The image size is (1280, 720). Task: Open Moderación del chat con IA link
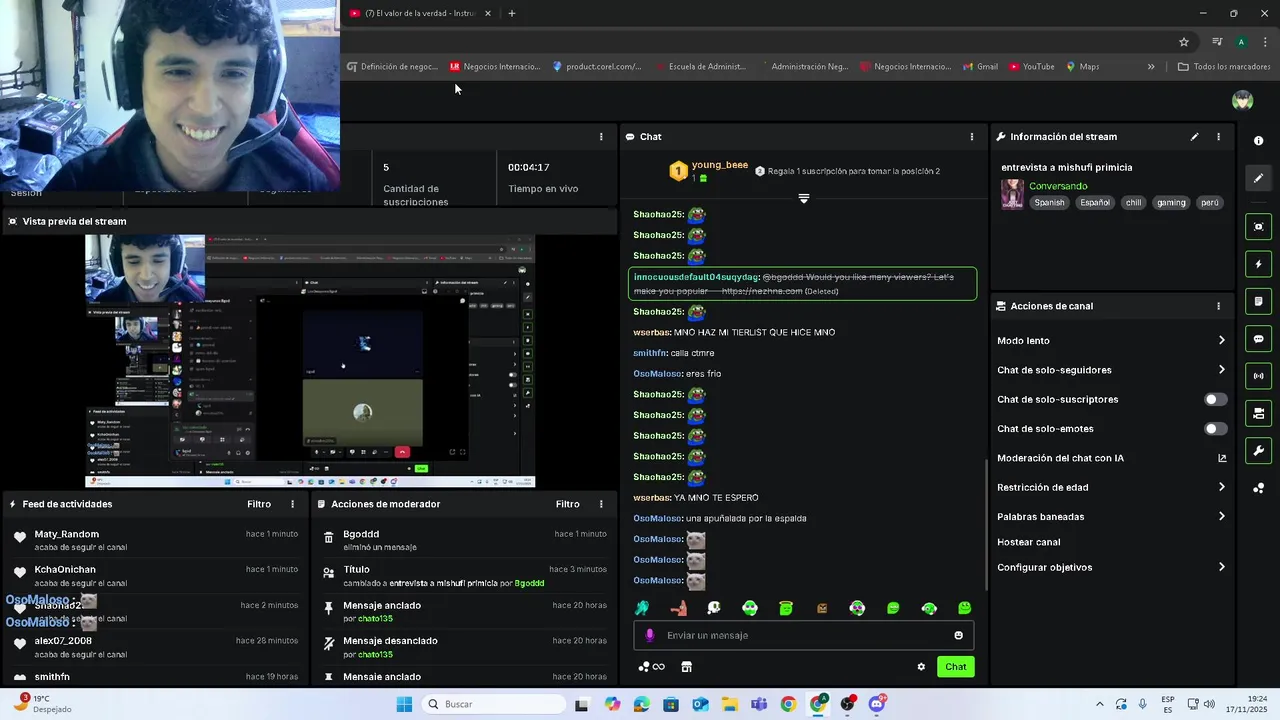[1111, 458]
